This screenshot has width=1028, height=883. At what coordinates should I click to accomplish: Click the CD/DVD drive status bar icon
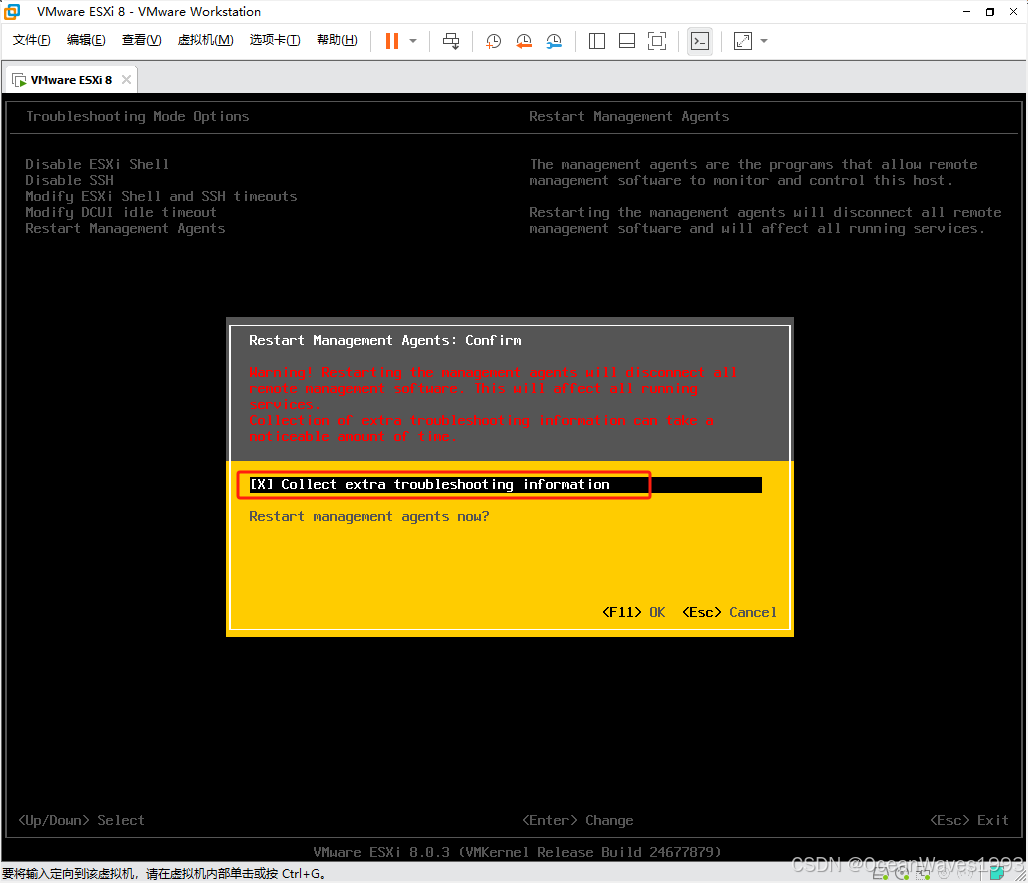point(902,871)
